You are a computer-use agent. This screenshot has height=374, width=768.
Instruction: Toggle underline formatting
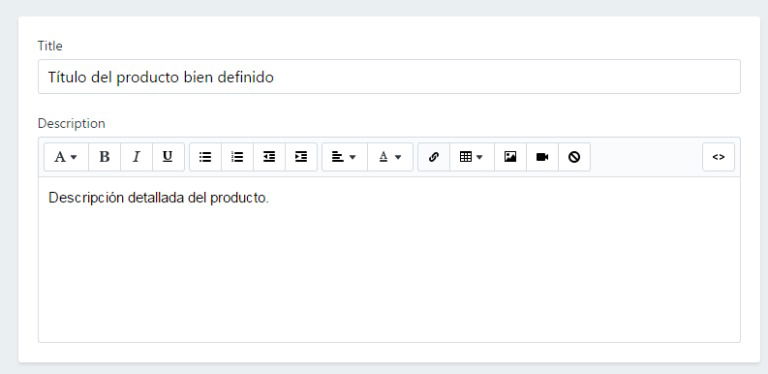[168, 157]
